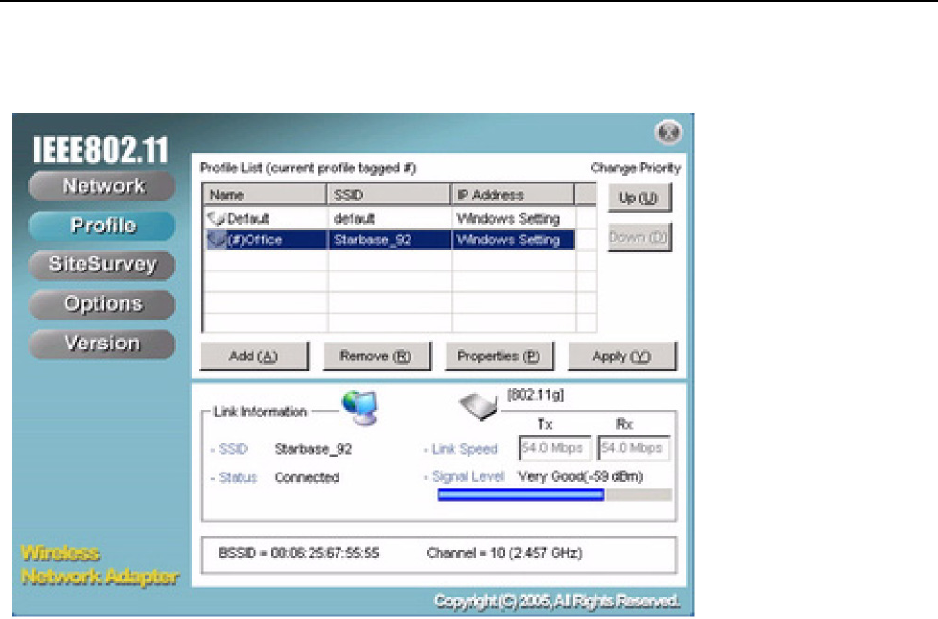Viewport: 938px width, 619px height.
Task: Click Office row's 'Windows Setting' cell
Action: click(x=508, y=240)
